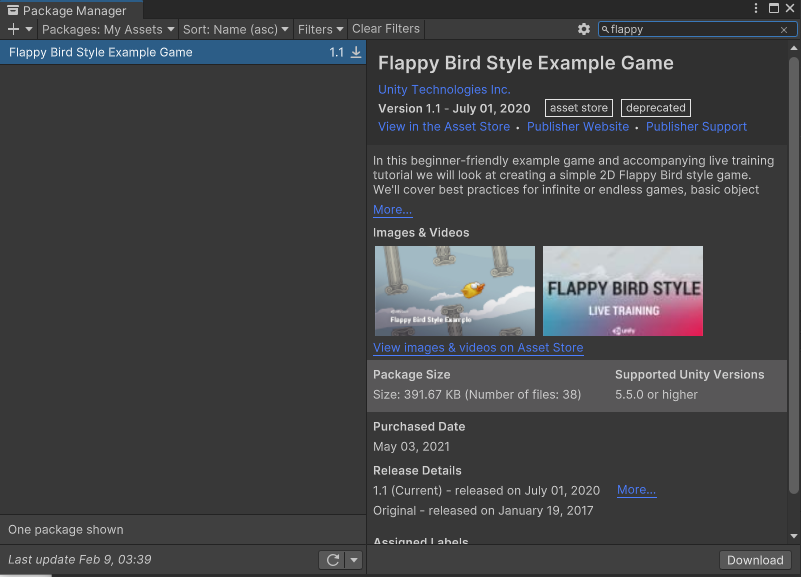The width and height of the screenshot is (801, 577).
Task: Click the flappy search field
Action: click(697, 30)
